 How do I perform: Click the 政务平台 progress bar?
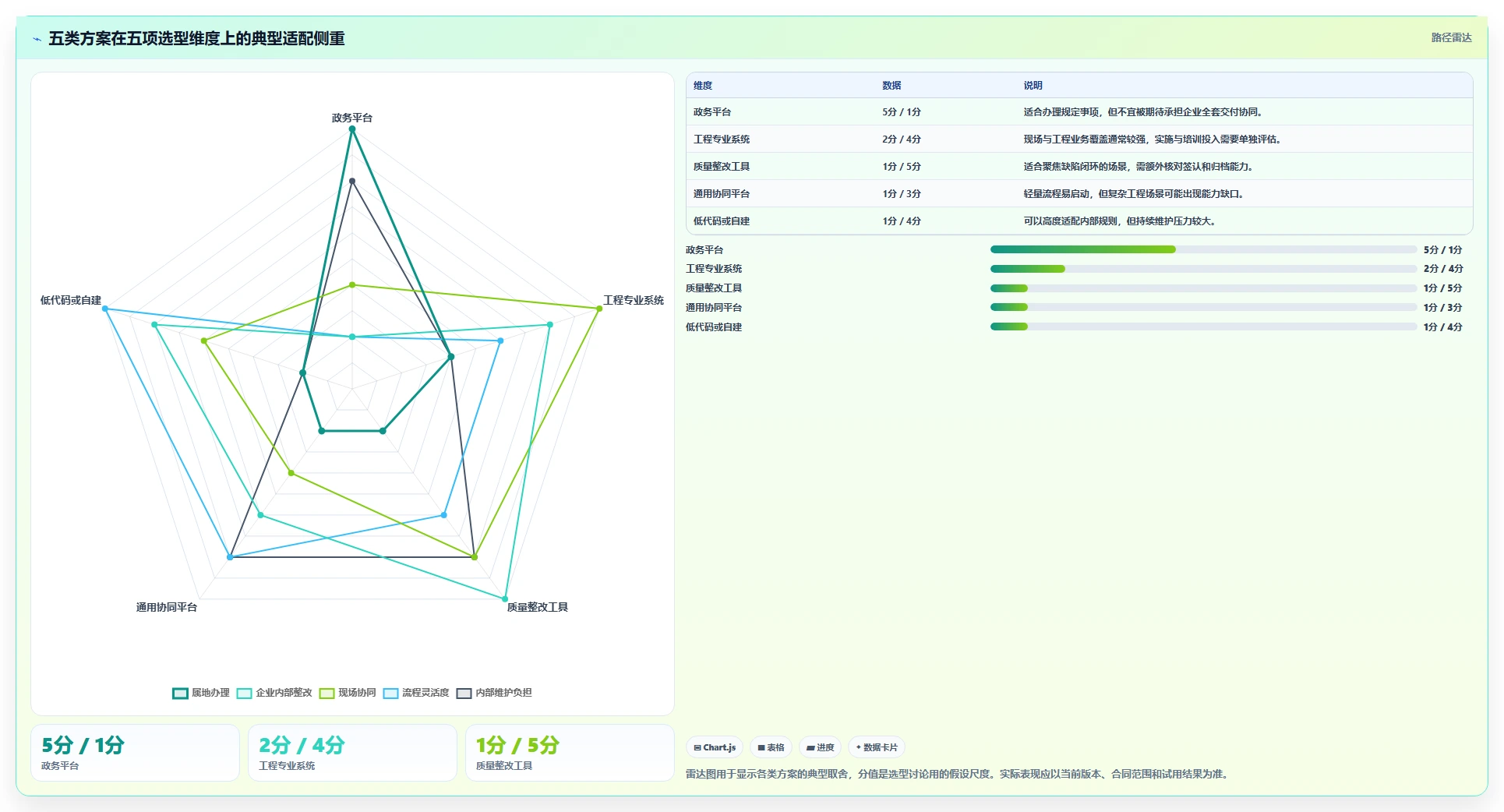point(1203,249)
